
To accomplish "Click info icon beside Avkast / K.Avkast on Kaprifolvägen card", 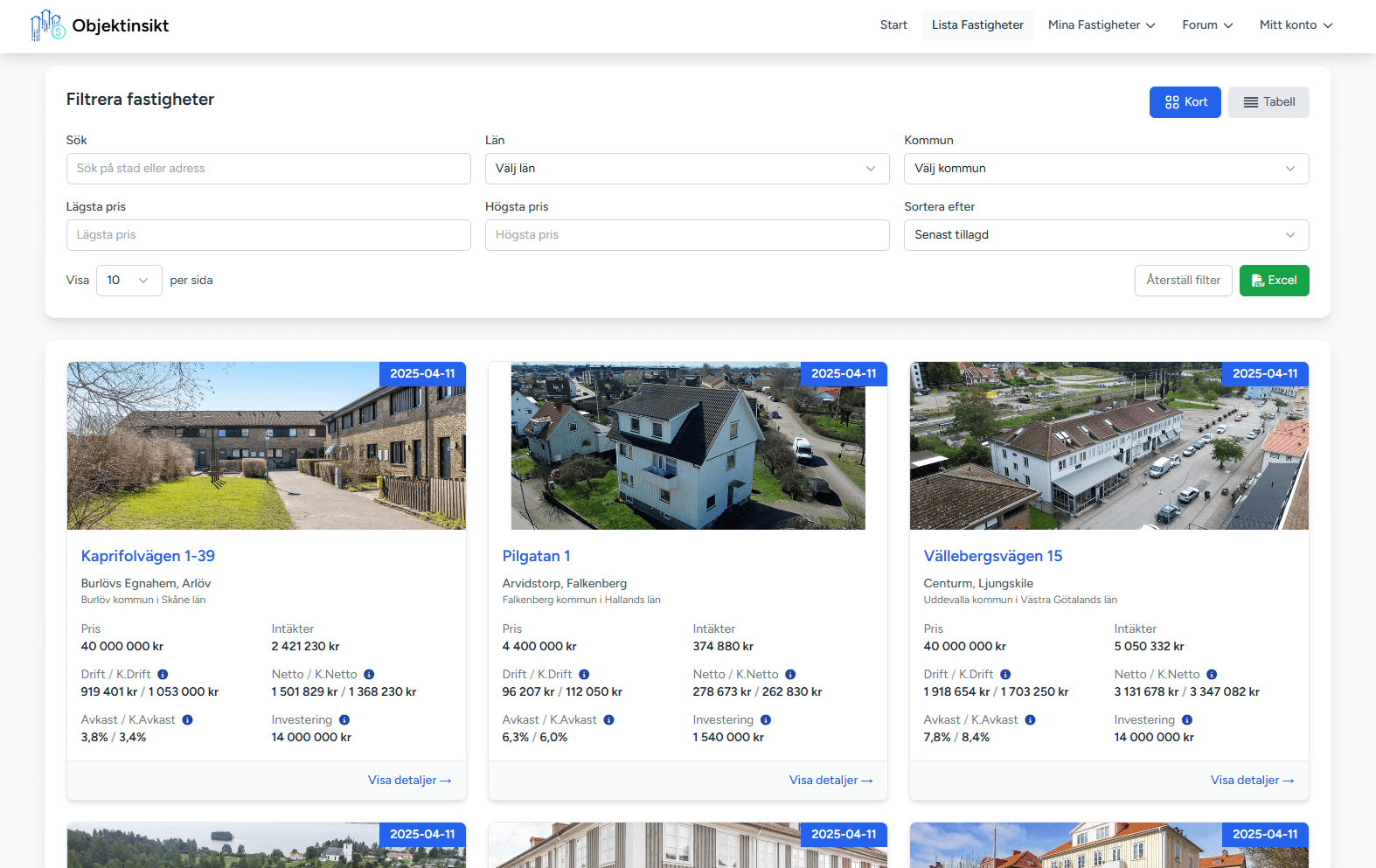I will pyautogui.click(x=187, y=719).
